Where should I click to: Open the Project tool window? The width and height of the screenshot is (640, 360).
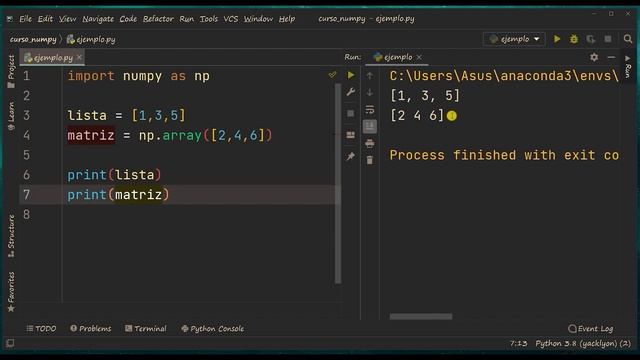11,71
